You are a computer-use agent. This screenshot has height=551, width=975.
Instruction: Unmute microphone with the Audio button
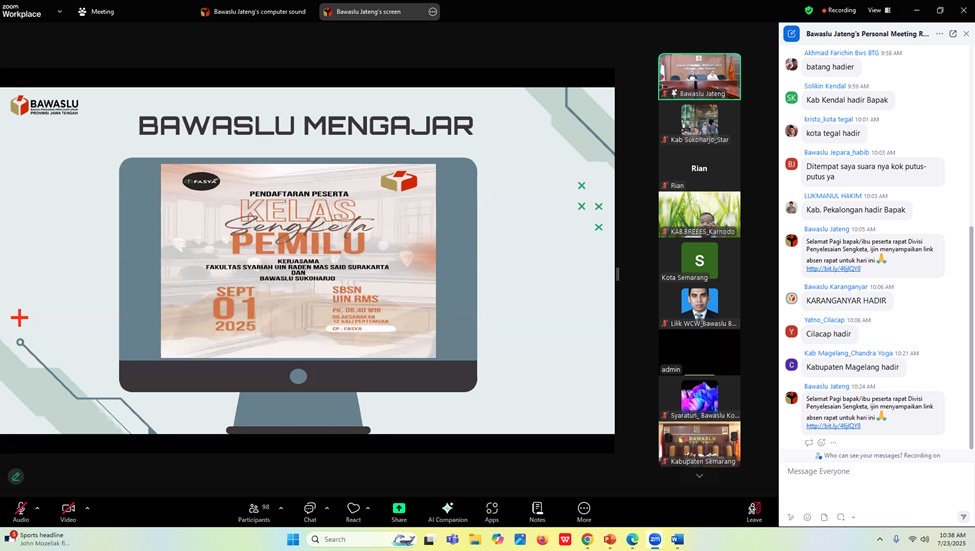[21, 512]
